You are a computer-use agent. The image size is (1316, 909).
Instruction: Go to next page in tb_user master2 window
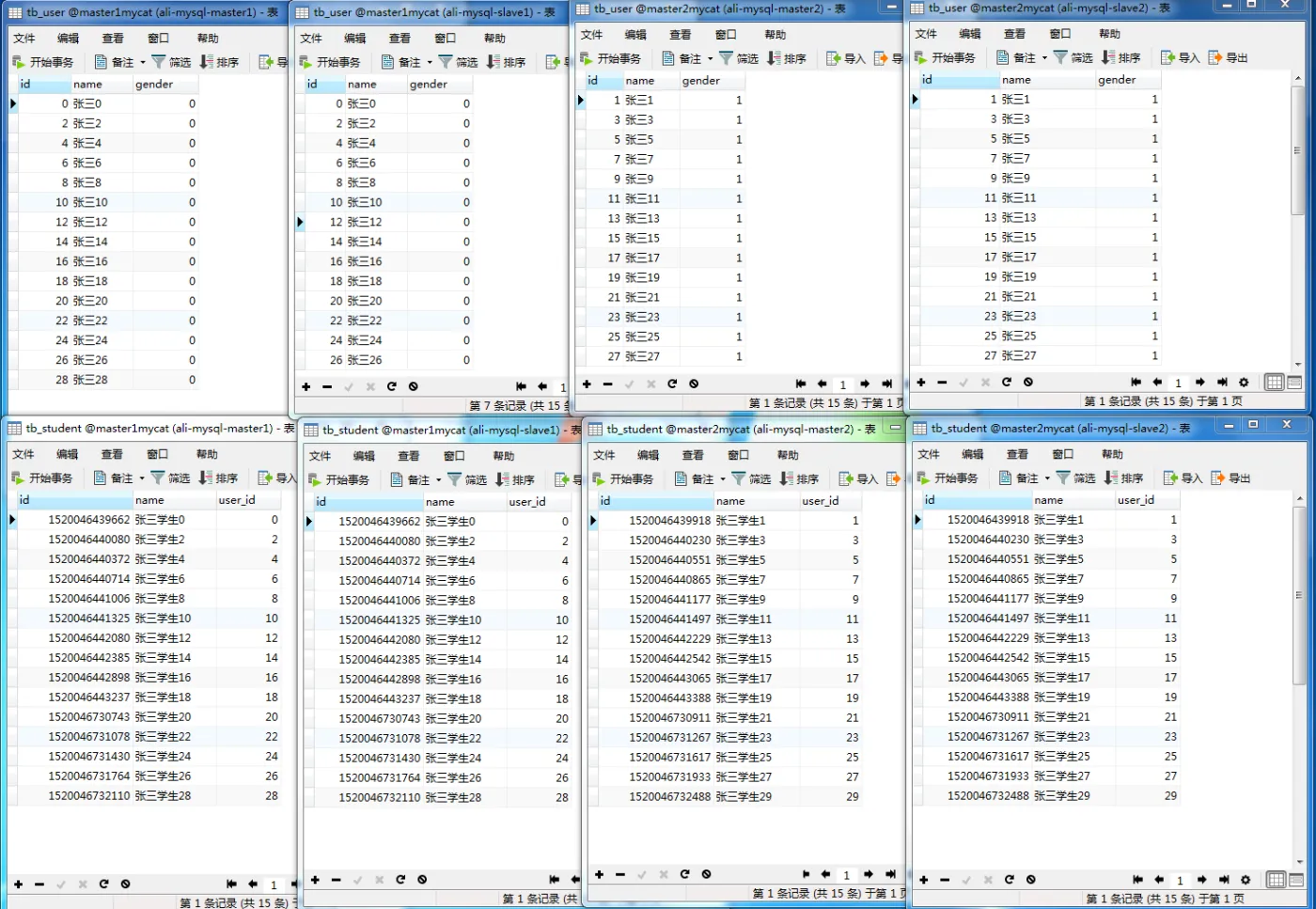[x=865, y=384]
